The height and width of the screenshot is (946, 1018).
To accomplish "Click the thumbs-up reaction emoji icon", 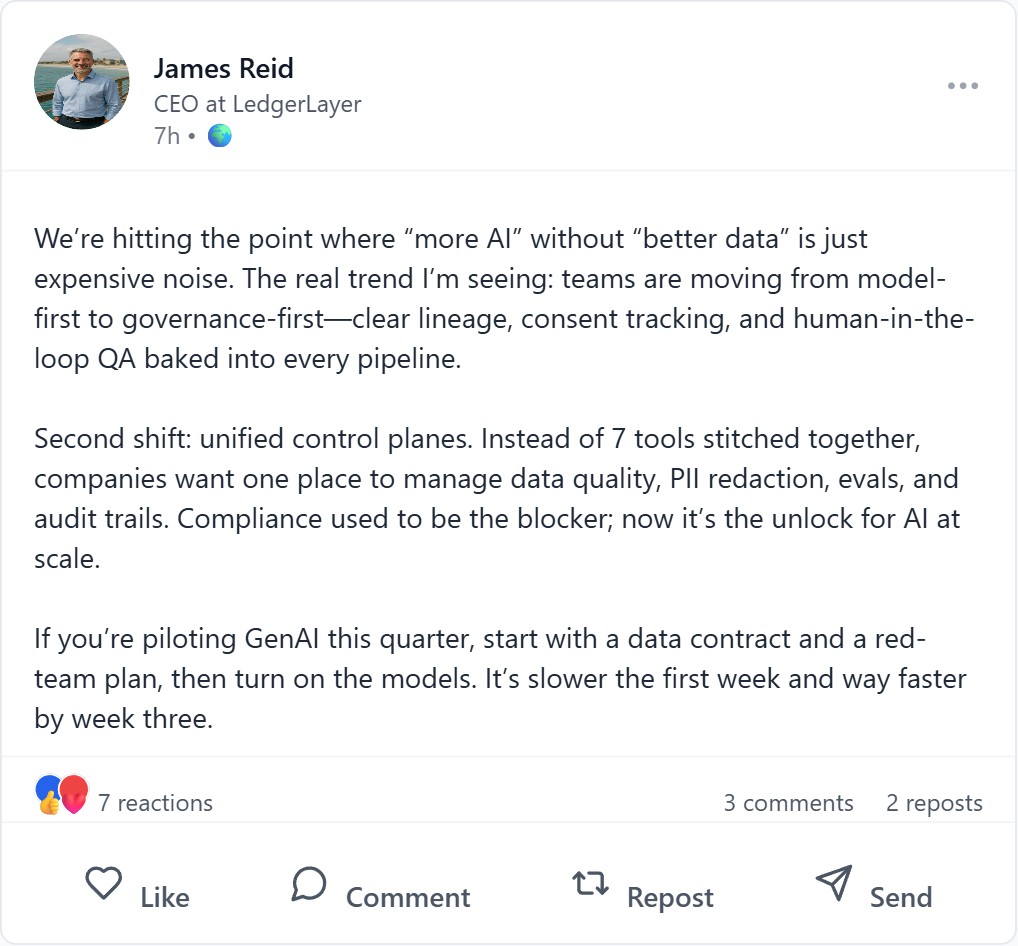I will pos(48,797).
